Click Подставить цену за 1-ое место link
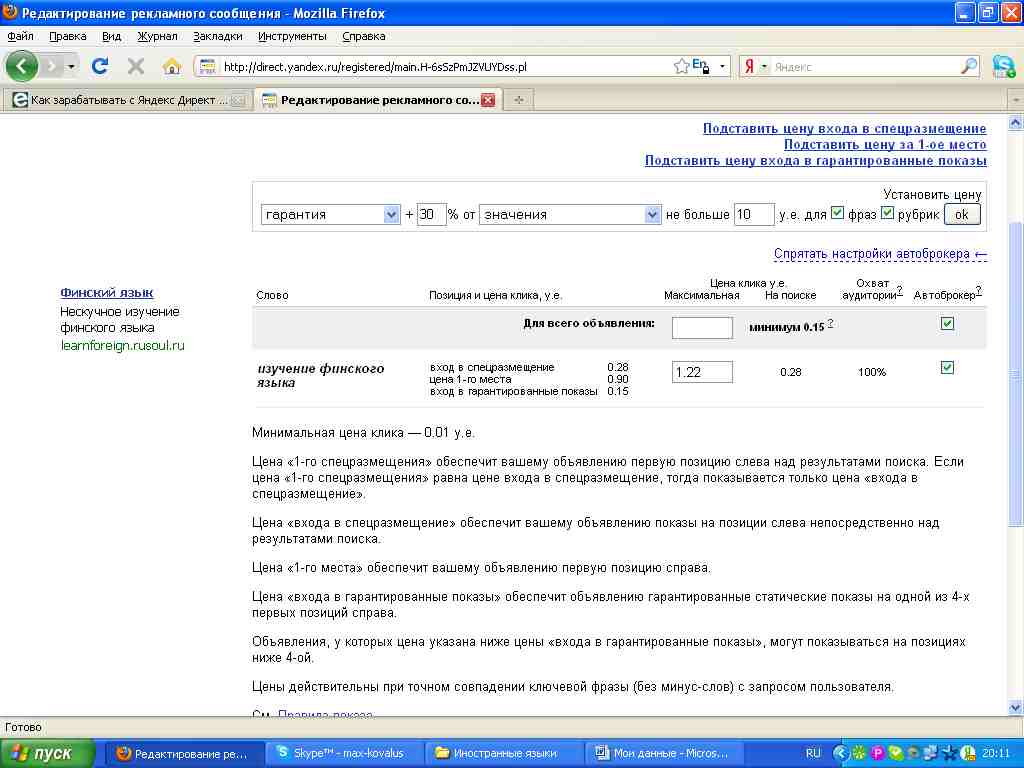Viewport: 1024px width, 768px height. (x=885, y=144)
